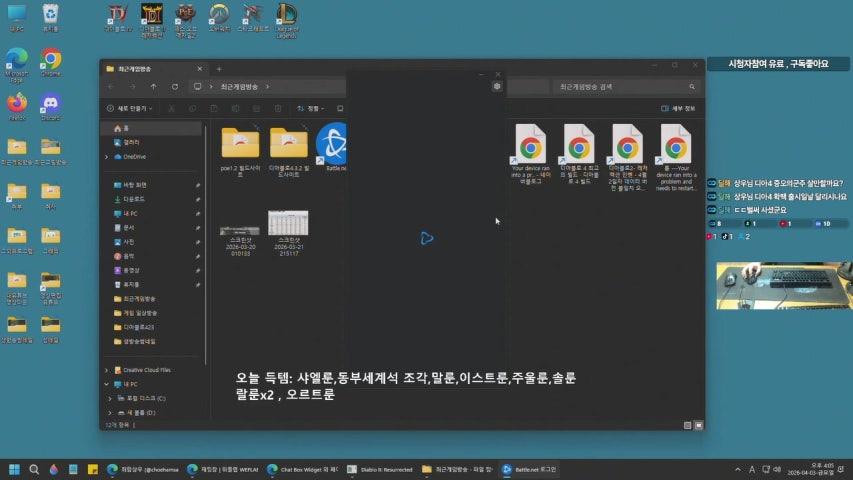Open Firefox from the desktop
This screenshot has height=480, width=853.
tap(17, 107)
